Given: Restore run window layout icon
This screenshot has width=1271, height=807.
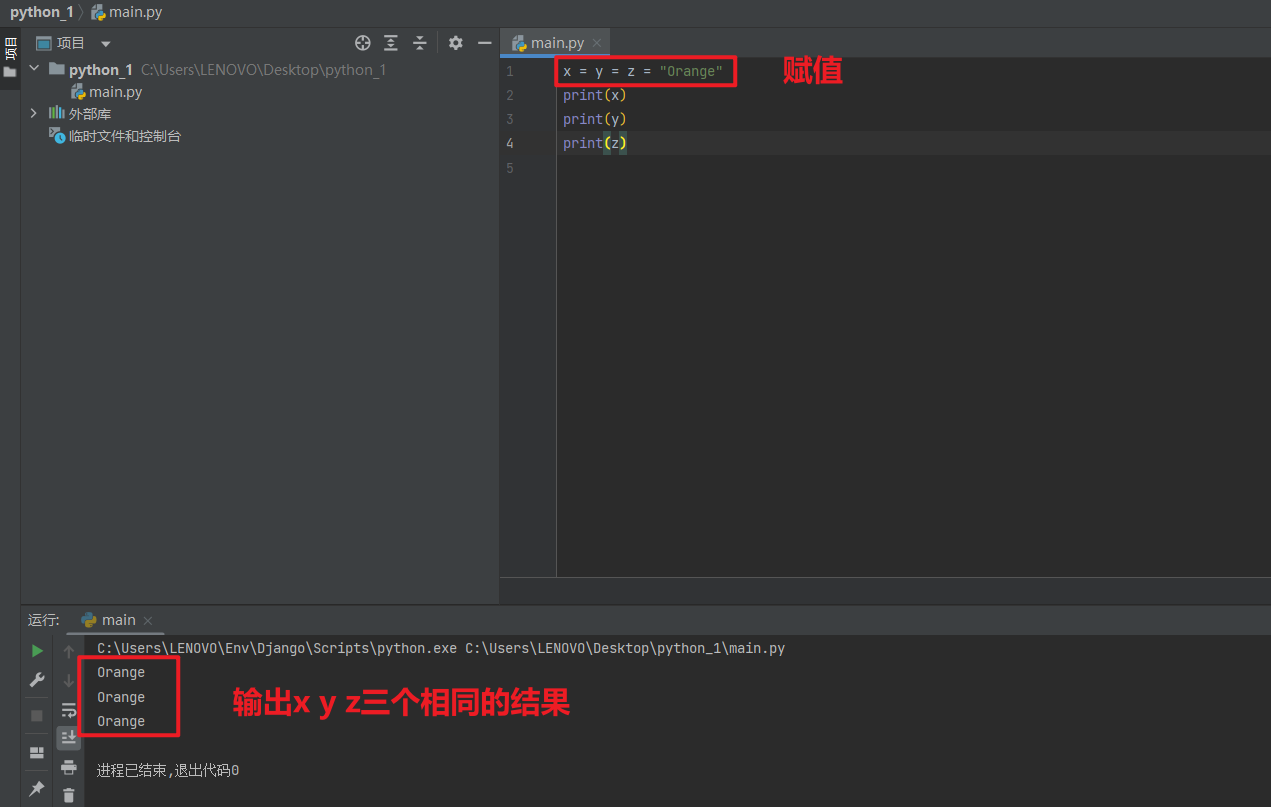Looking at the screenshot, I should coord(36,751).
